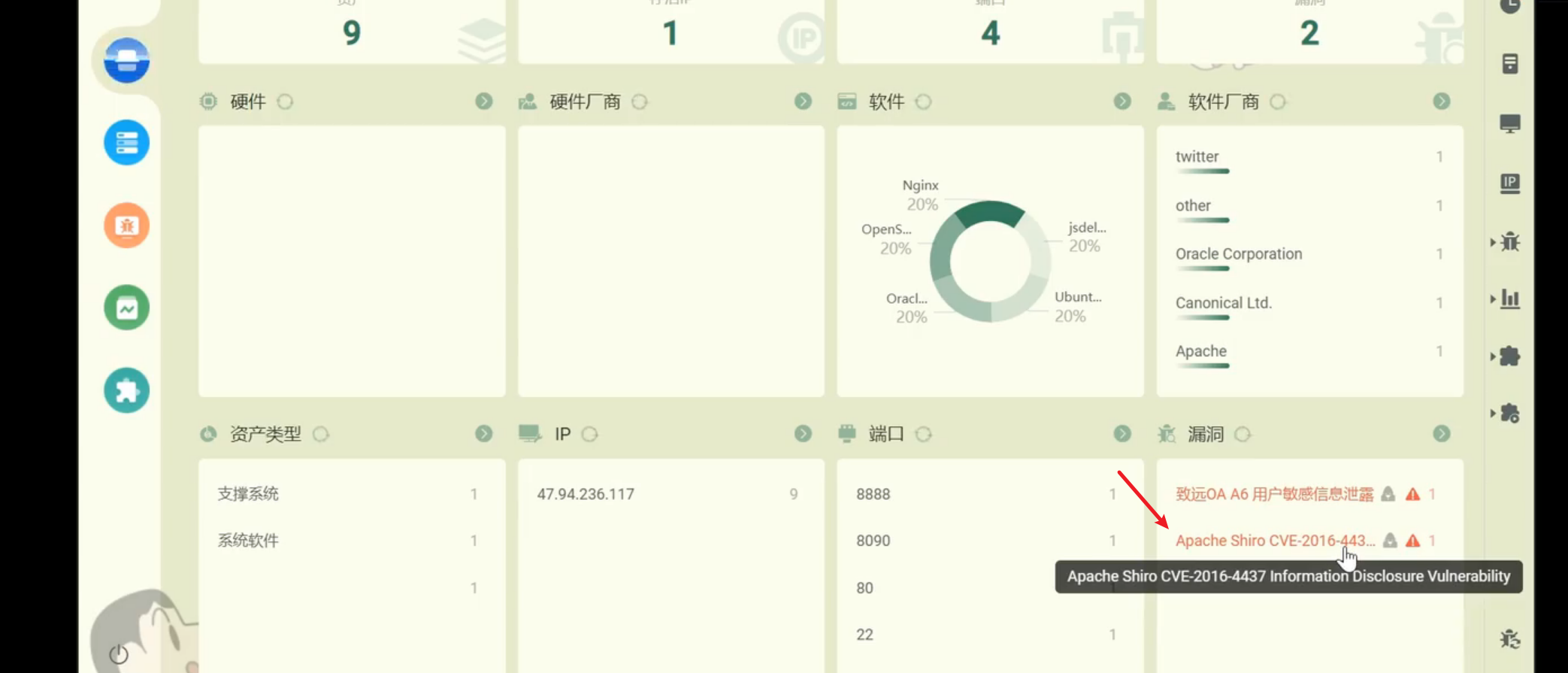Click the blue server list sidebar icon
1568x673 pixels.
pos(126,142)
